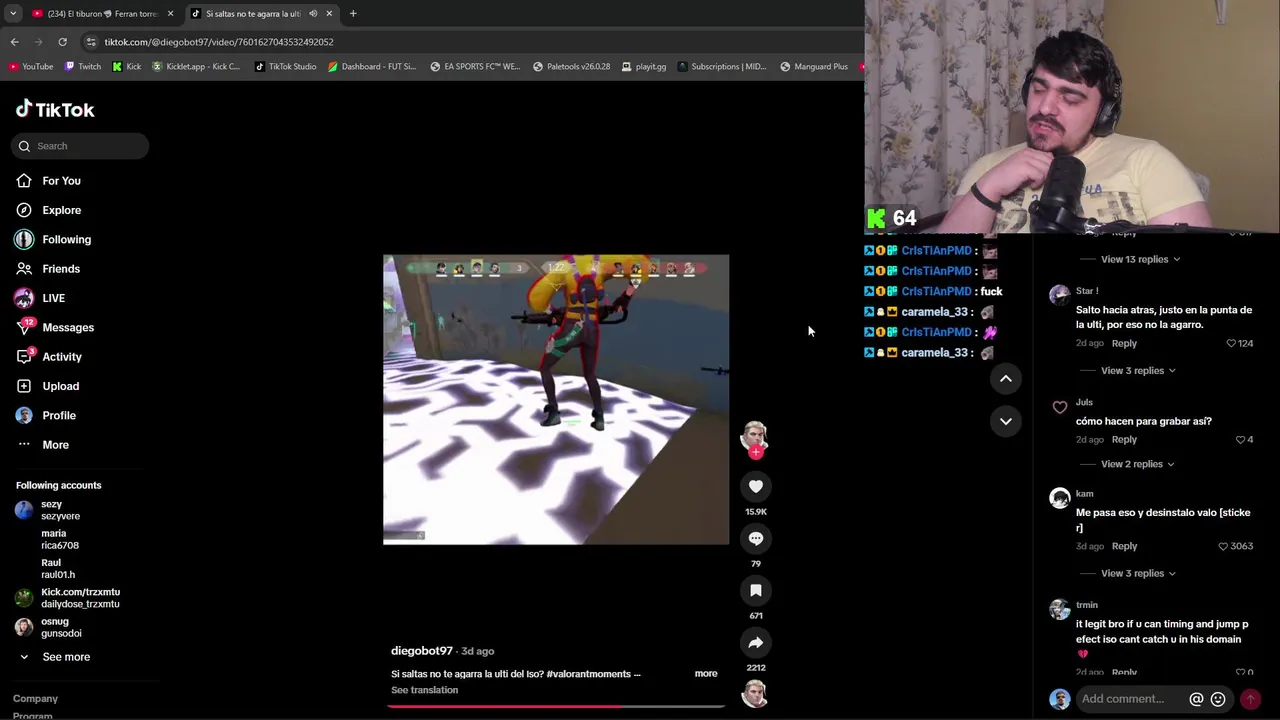Open creator avatar beside video
The image size is (1280, 720).
[x=754, y=435]
